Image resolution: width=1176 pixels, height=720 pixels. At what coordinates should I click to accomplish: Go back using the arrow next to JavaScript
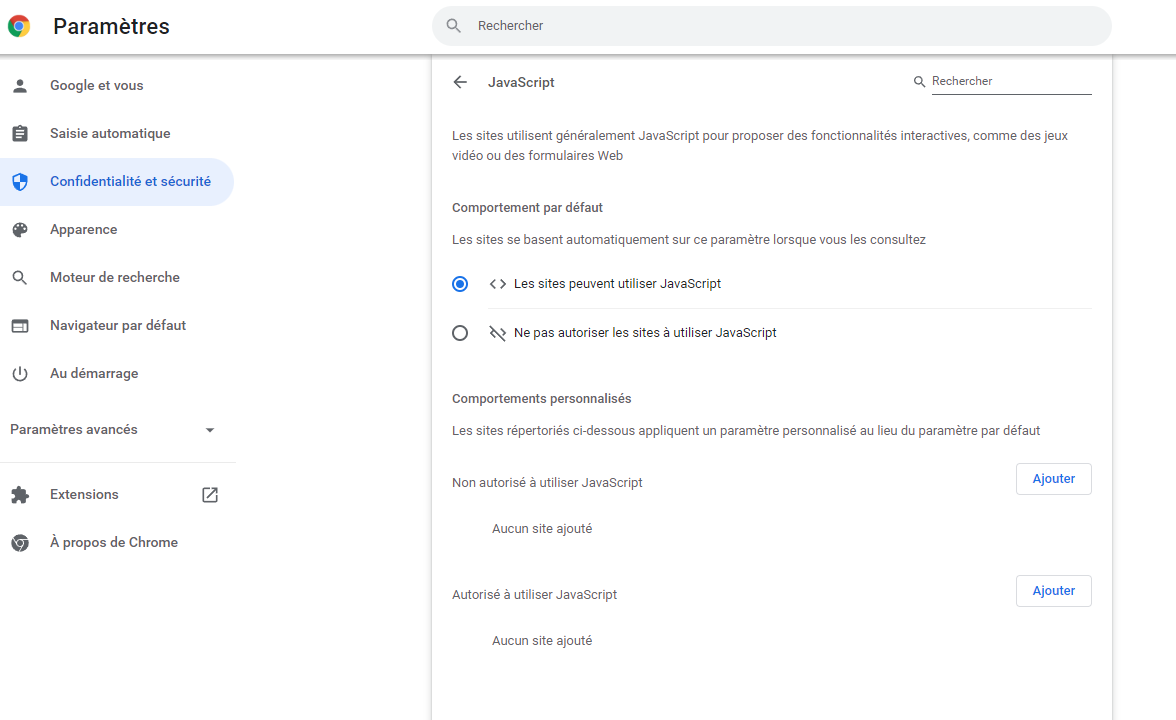tap(460, 82)
